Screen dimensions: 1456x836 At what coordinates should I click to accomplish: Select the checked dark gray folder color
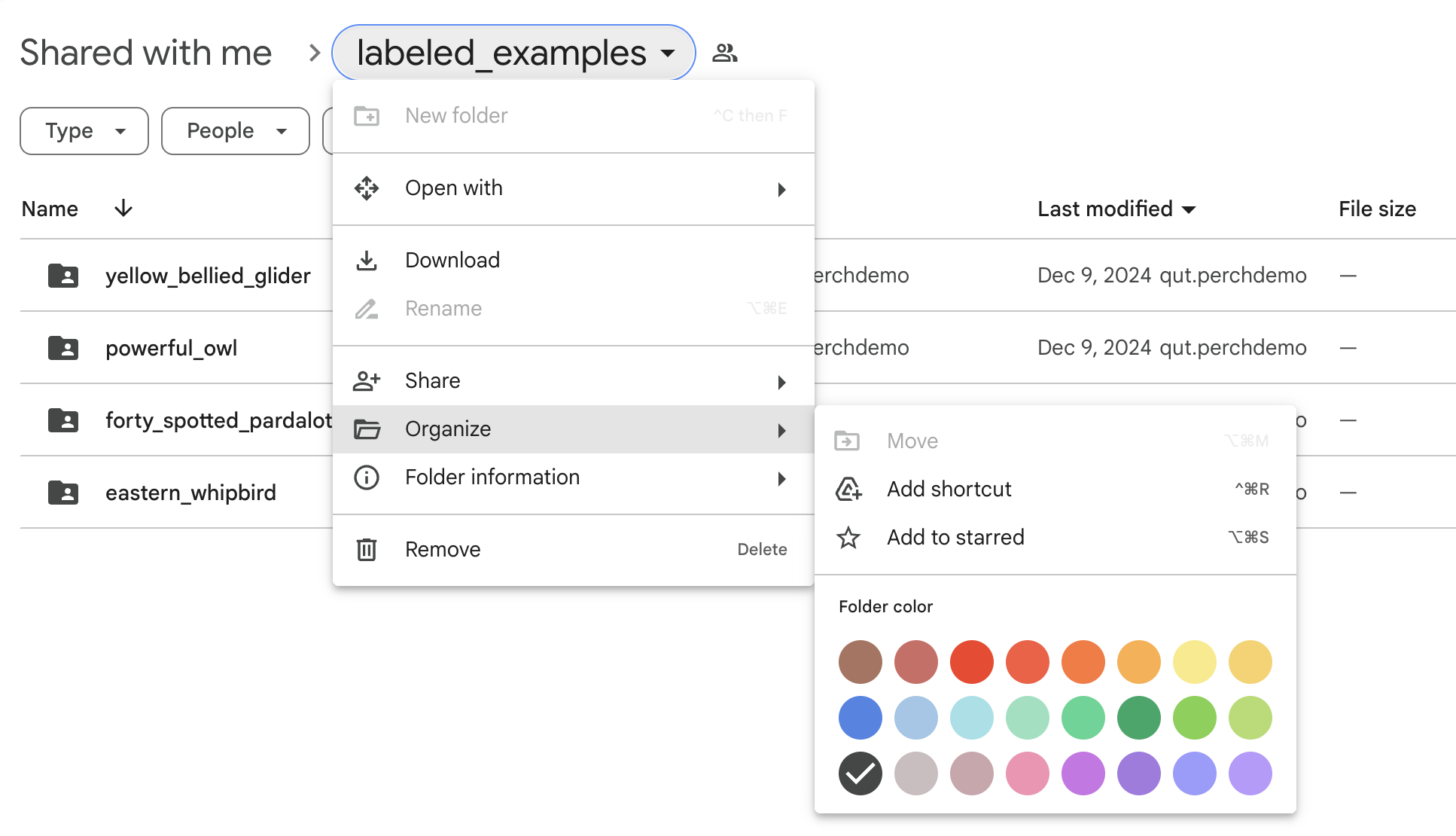tap(861, 773)
